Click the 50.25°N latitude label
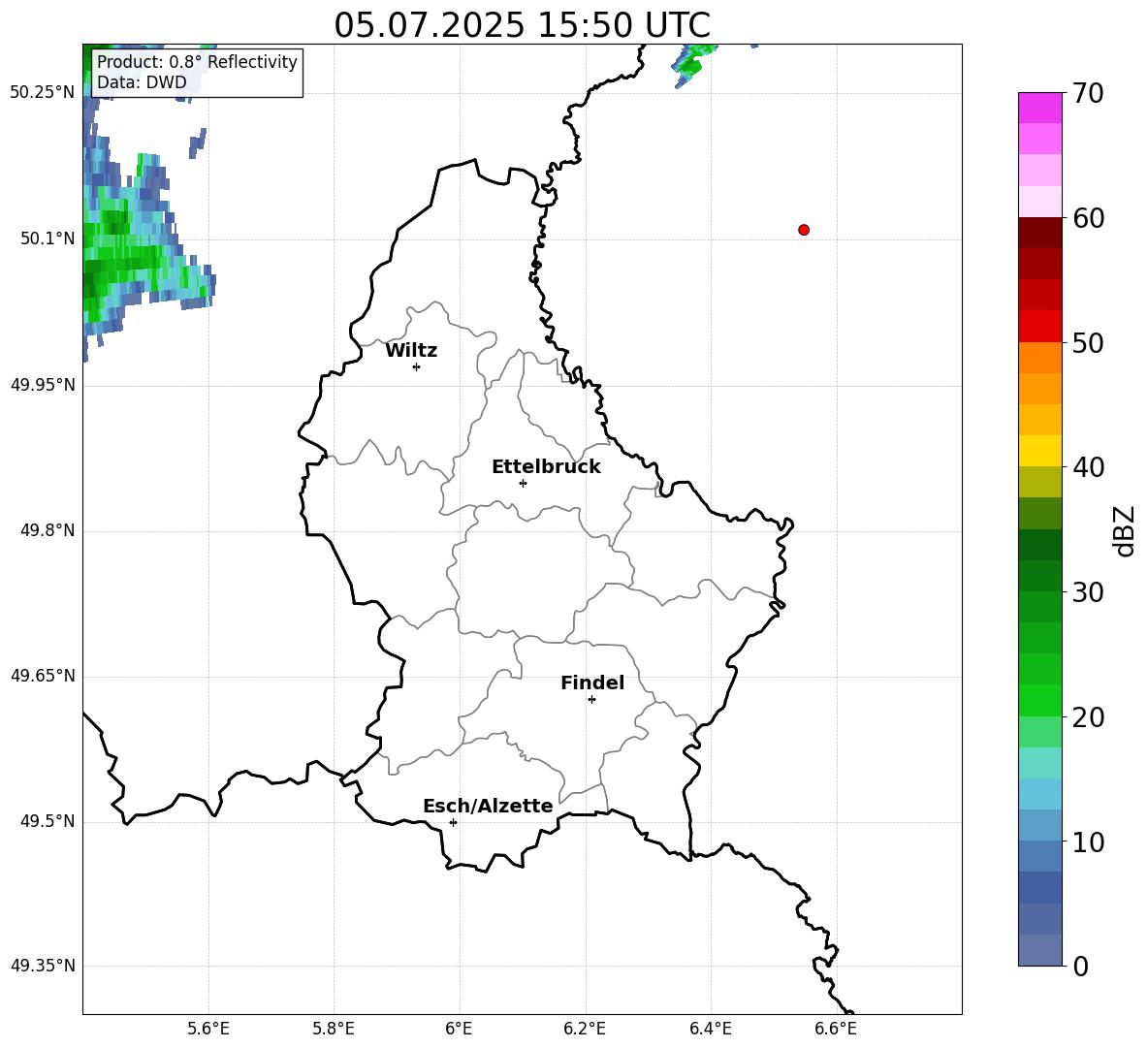Image resolution: width=1148 pixels, height=1048 pixels. (x=43, y=93)
